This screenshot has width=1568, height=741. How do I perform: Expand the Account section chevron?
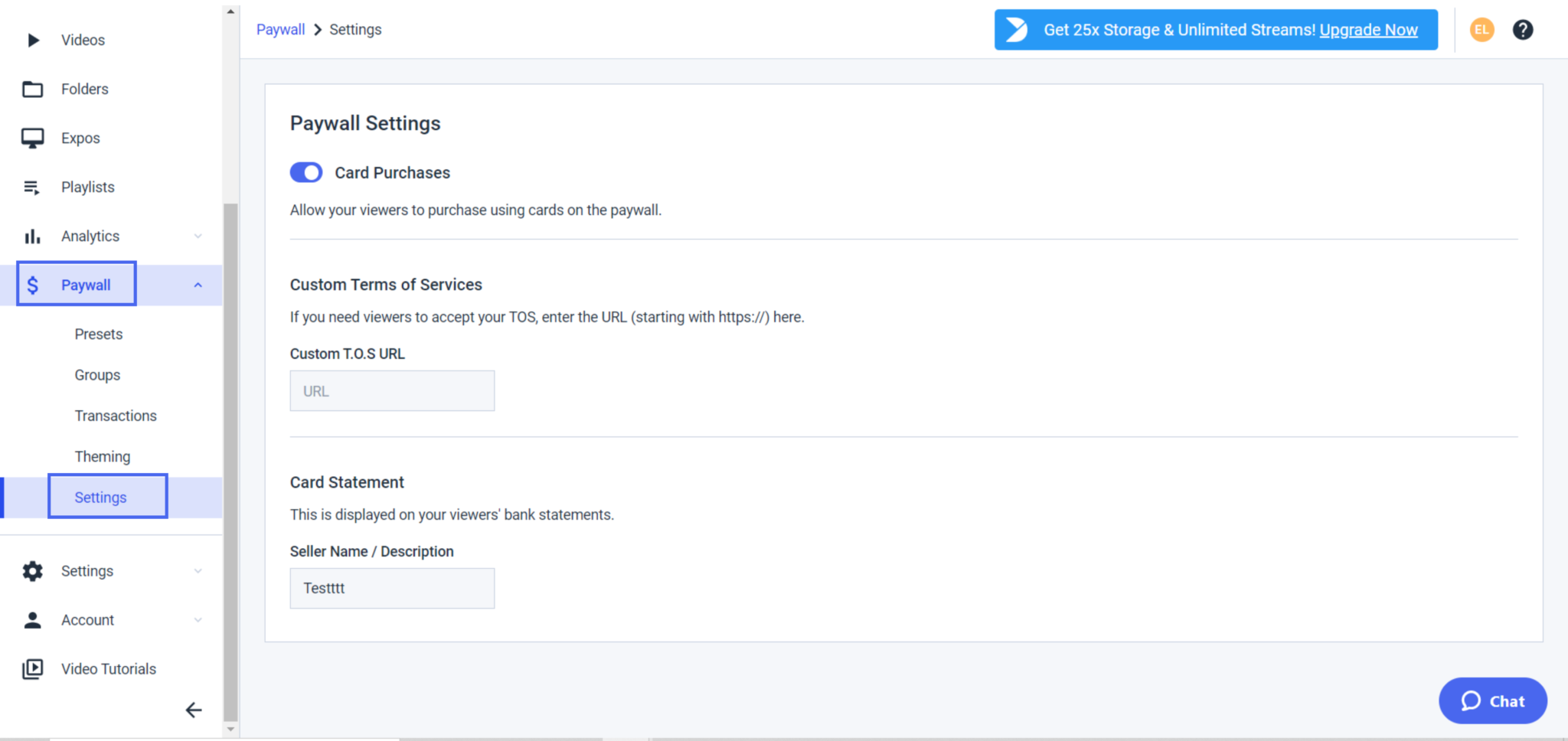199,620
